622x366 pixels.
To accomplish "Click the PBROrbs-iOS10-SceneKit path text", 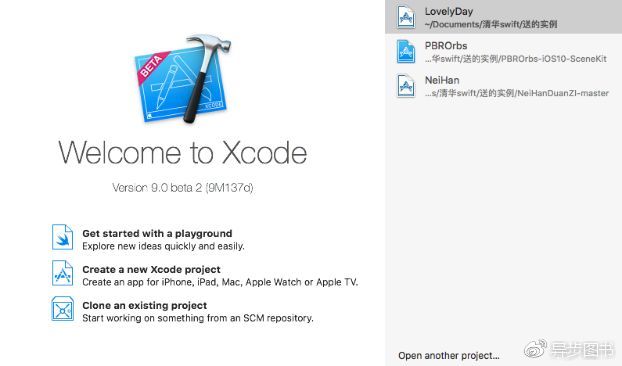I will click(515, 59).
